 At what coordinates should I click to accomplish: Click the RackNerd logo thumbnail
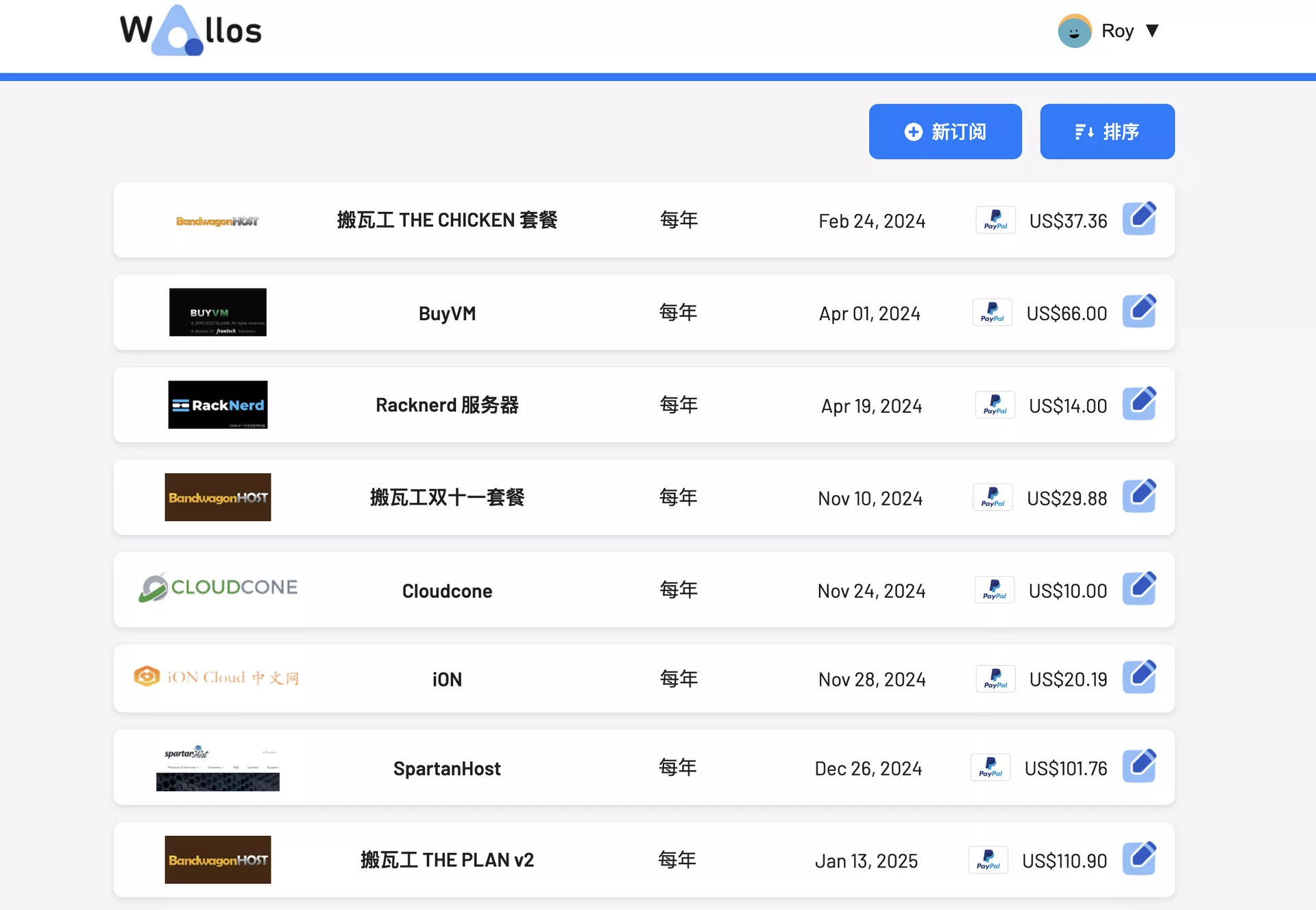pos(218,405)
